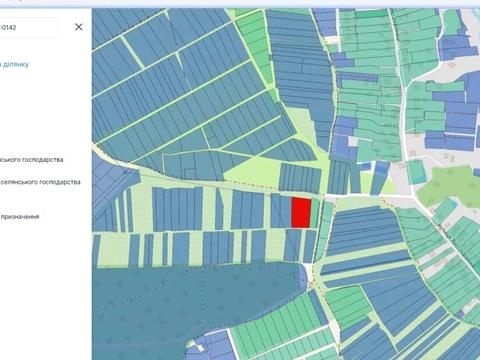Open the blue "ділянку" link
Screen dimensions: 480x360
(14, 64)
